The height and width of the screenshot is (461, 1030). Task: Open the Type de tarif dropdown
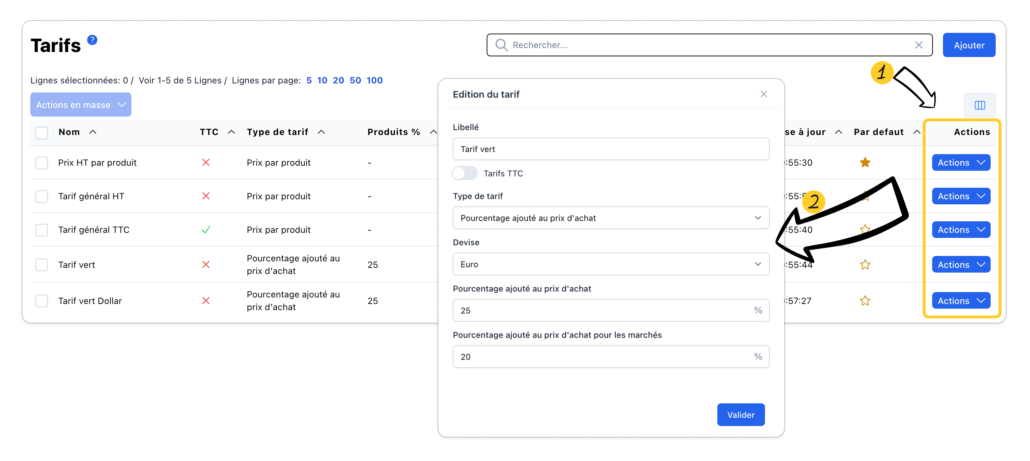(x=610, y=218)
